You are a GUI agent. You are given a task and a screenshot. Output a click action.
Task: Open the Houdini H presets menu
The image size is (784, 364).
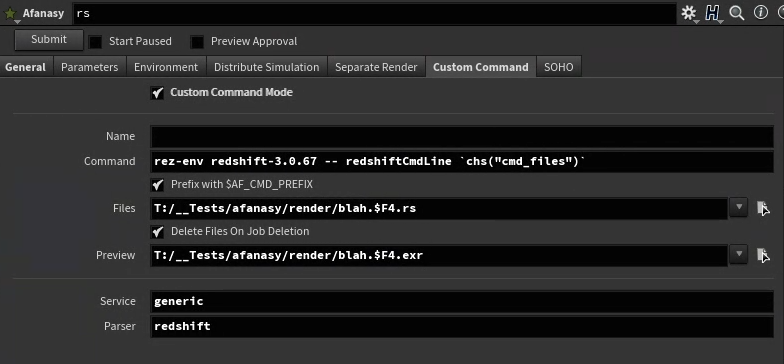click(x=712, y=13)
